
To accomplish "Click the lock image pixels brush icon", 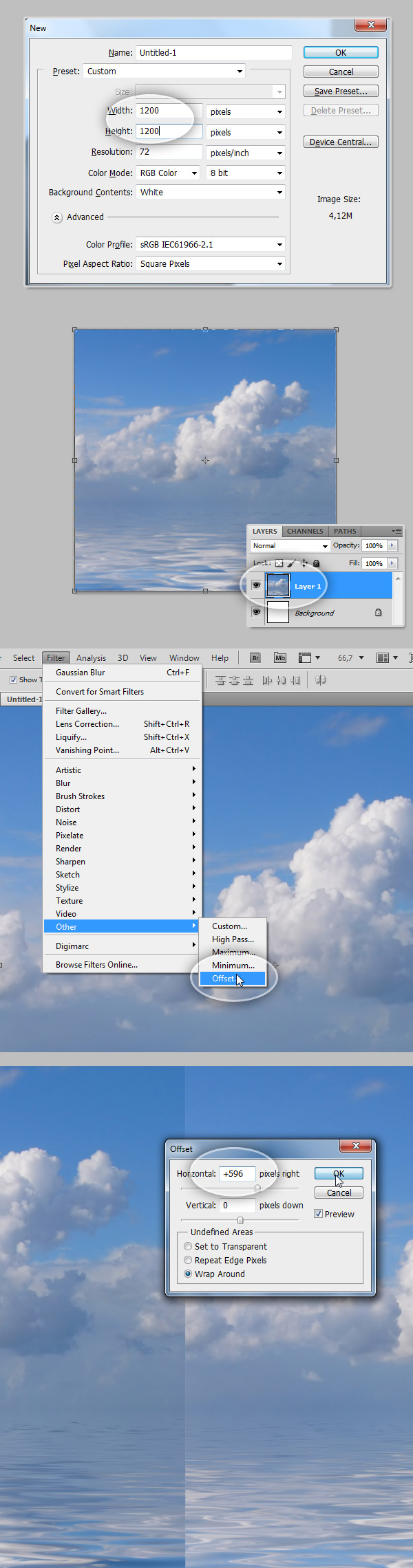I will click(x=291, y=563).
